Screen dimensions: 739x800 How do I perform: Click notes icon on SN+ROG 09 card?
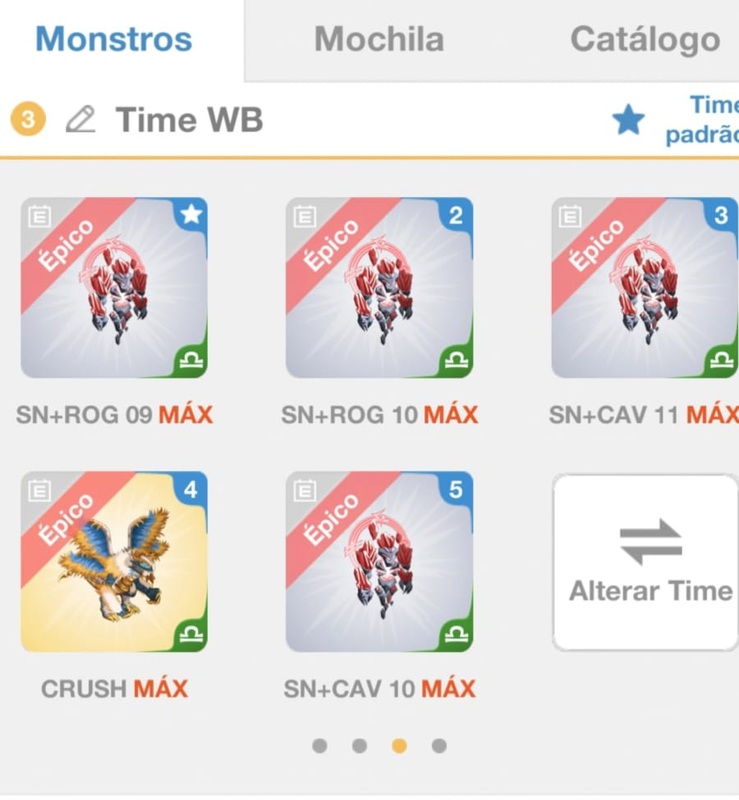pyautogui.click(x=39, y=216)
